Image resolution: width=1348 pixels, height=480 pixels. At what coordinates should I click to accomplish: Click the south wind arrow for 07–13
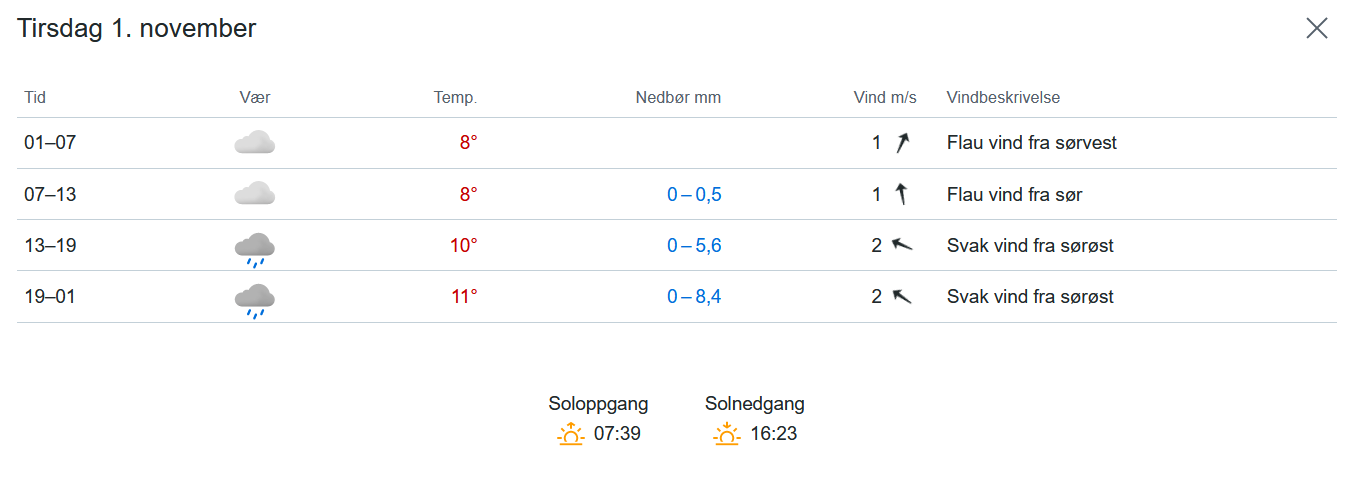coord(901,194)
